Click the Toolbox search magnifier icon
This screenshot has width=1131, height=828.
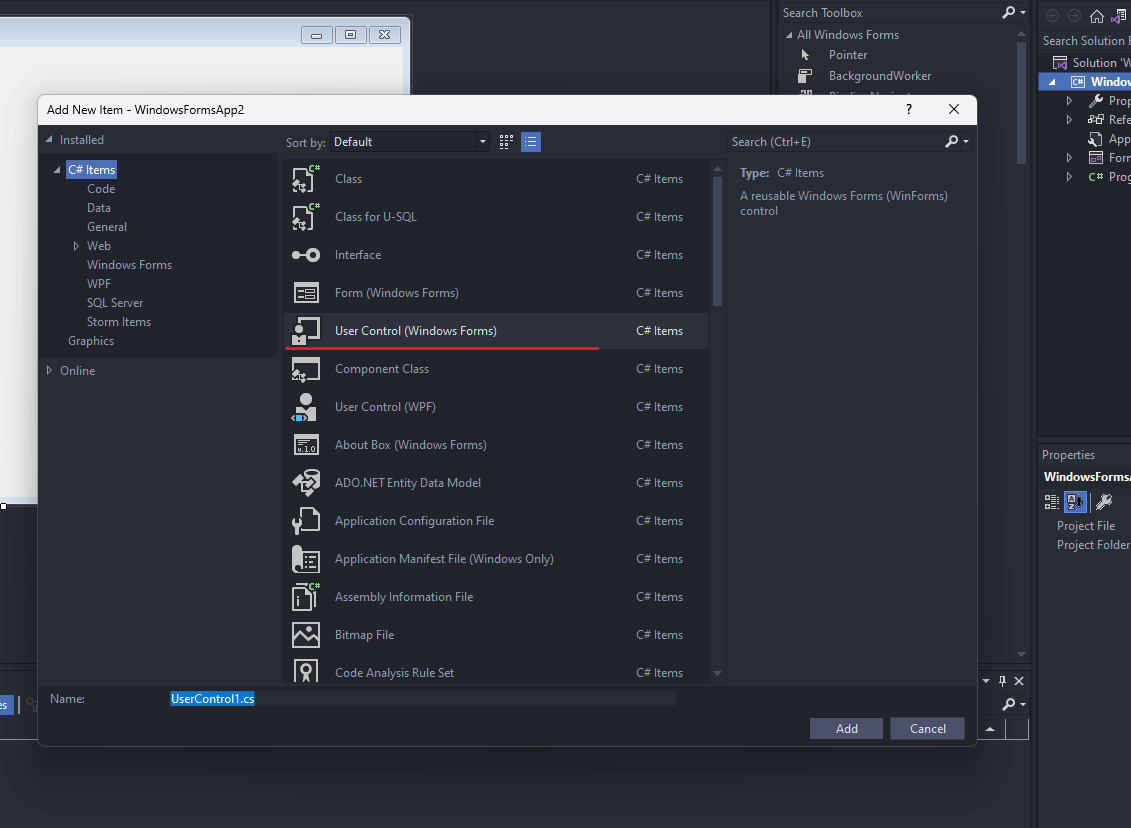pos(1008,12)
